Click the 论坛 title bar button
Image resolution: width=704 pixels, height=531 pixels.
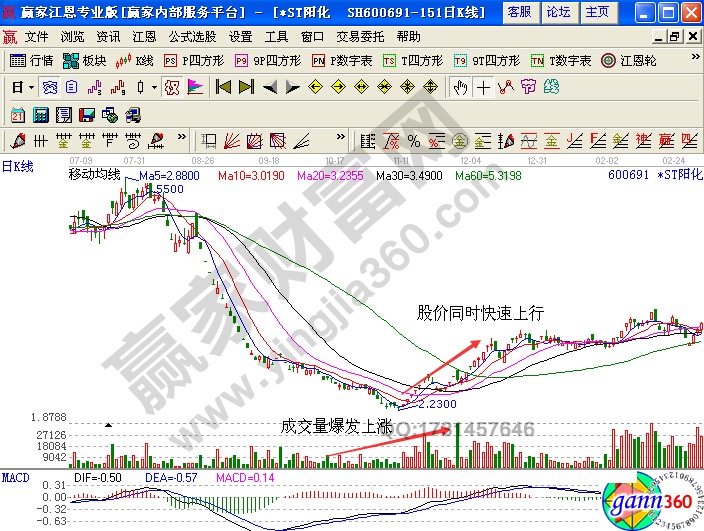(559, 12)
